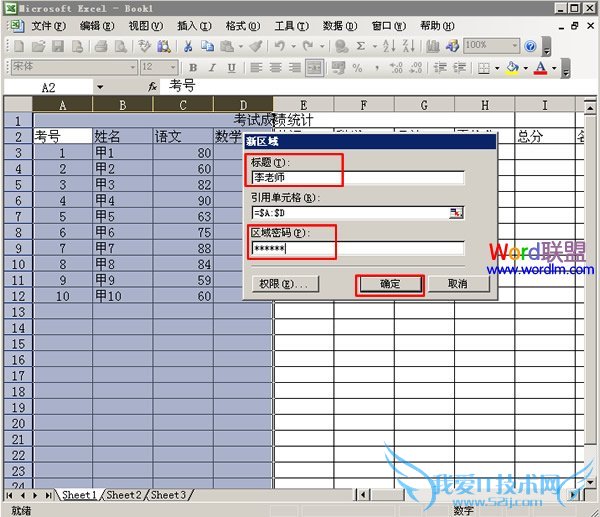Expand the Borders dropdown arrow
Image resolution: width=600 pixels, height=517 pixels.
pos(497,68)
